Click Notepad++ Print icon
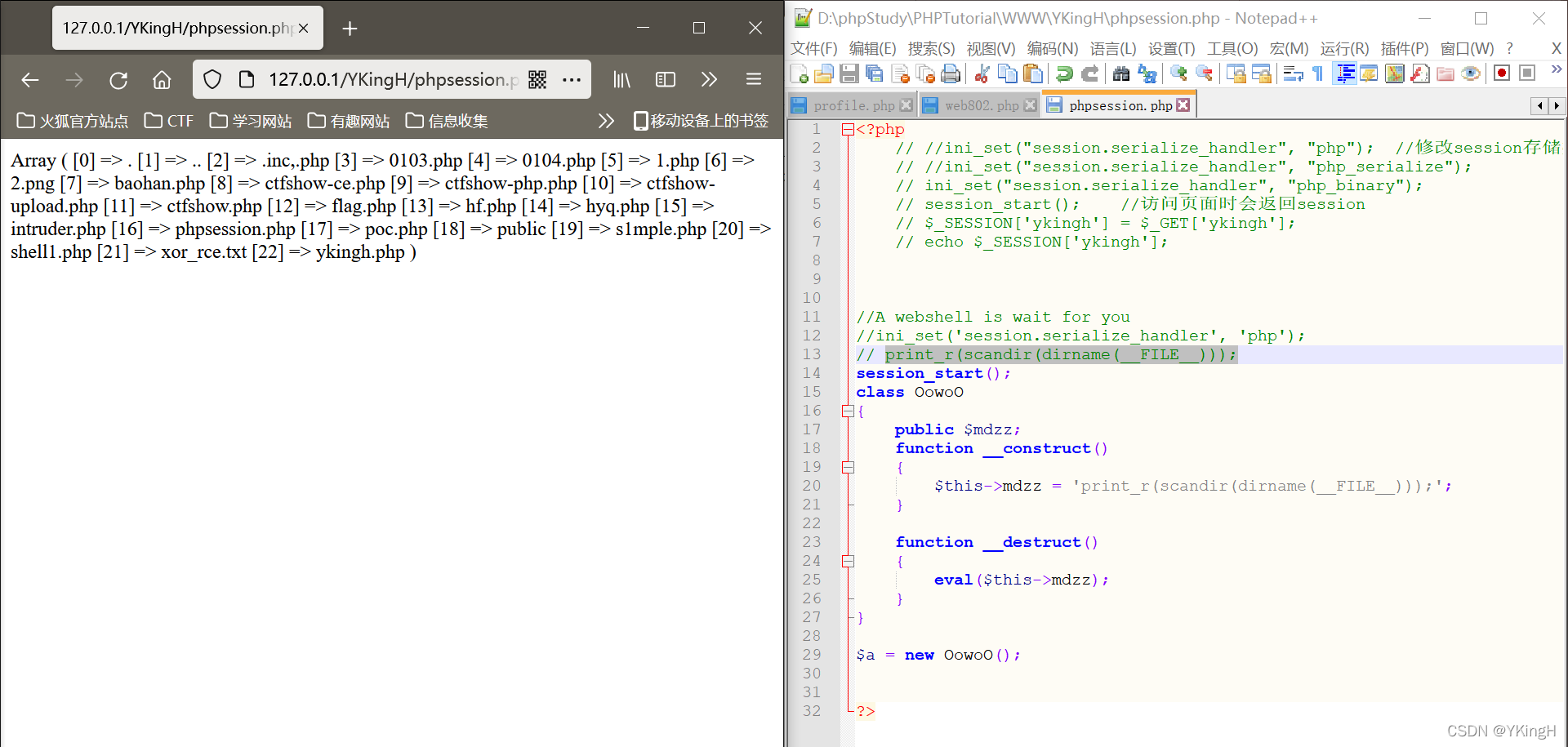Screen dimensions: 1568x747 (x=951, y=74)
